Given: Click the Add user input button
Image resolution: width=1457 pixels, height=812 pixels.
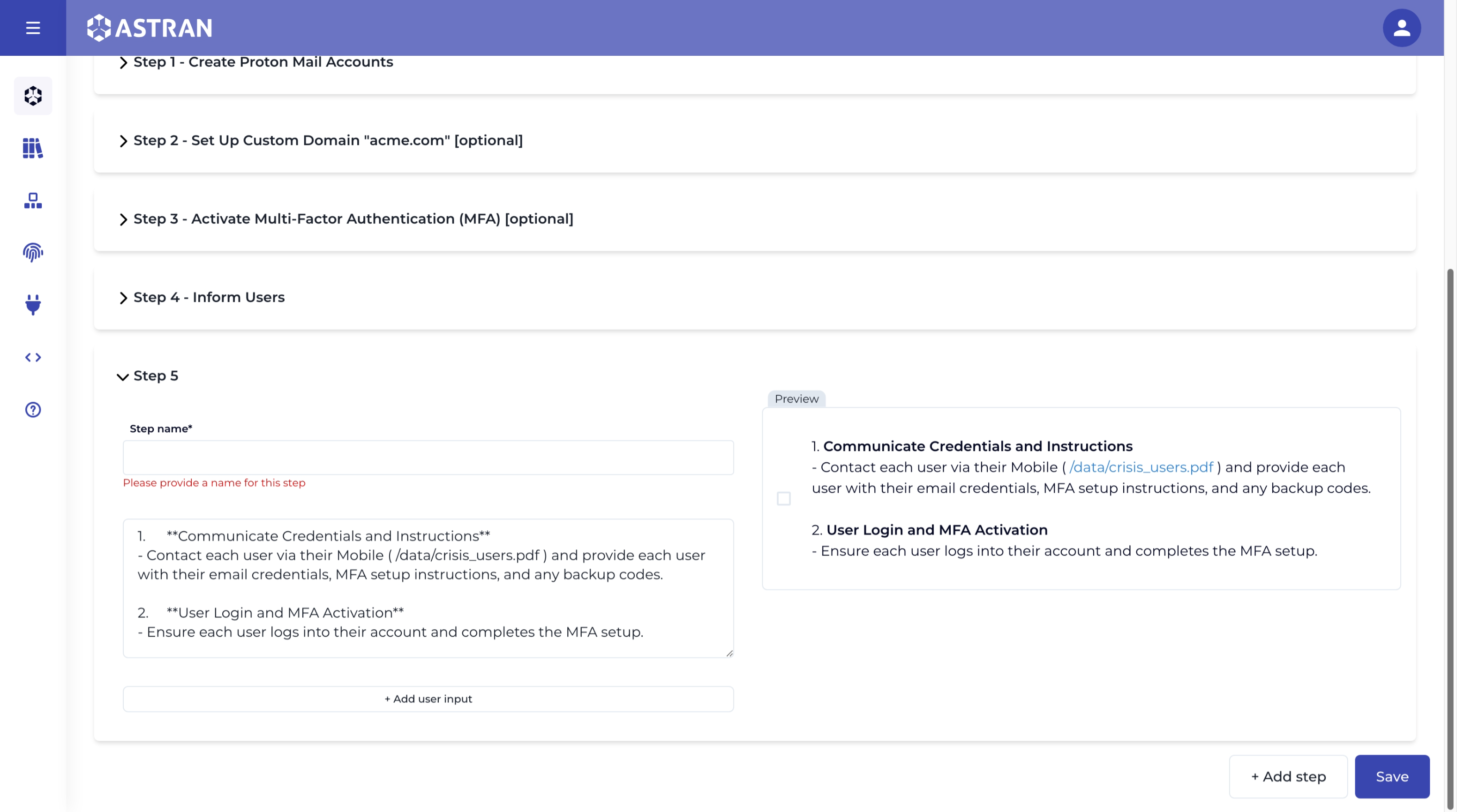Looking at the screenshot, I should 428,699.
